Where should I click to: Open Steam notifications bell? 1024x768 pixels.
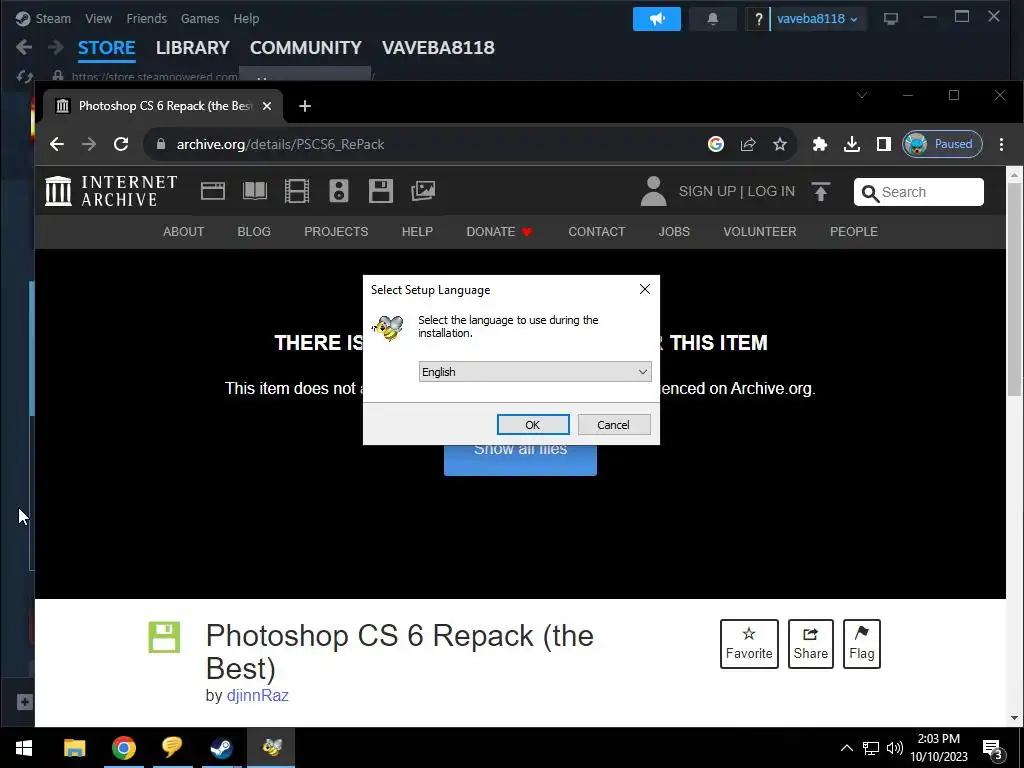(x=712, y=19)
